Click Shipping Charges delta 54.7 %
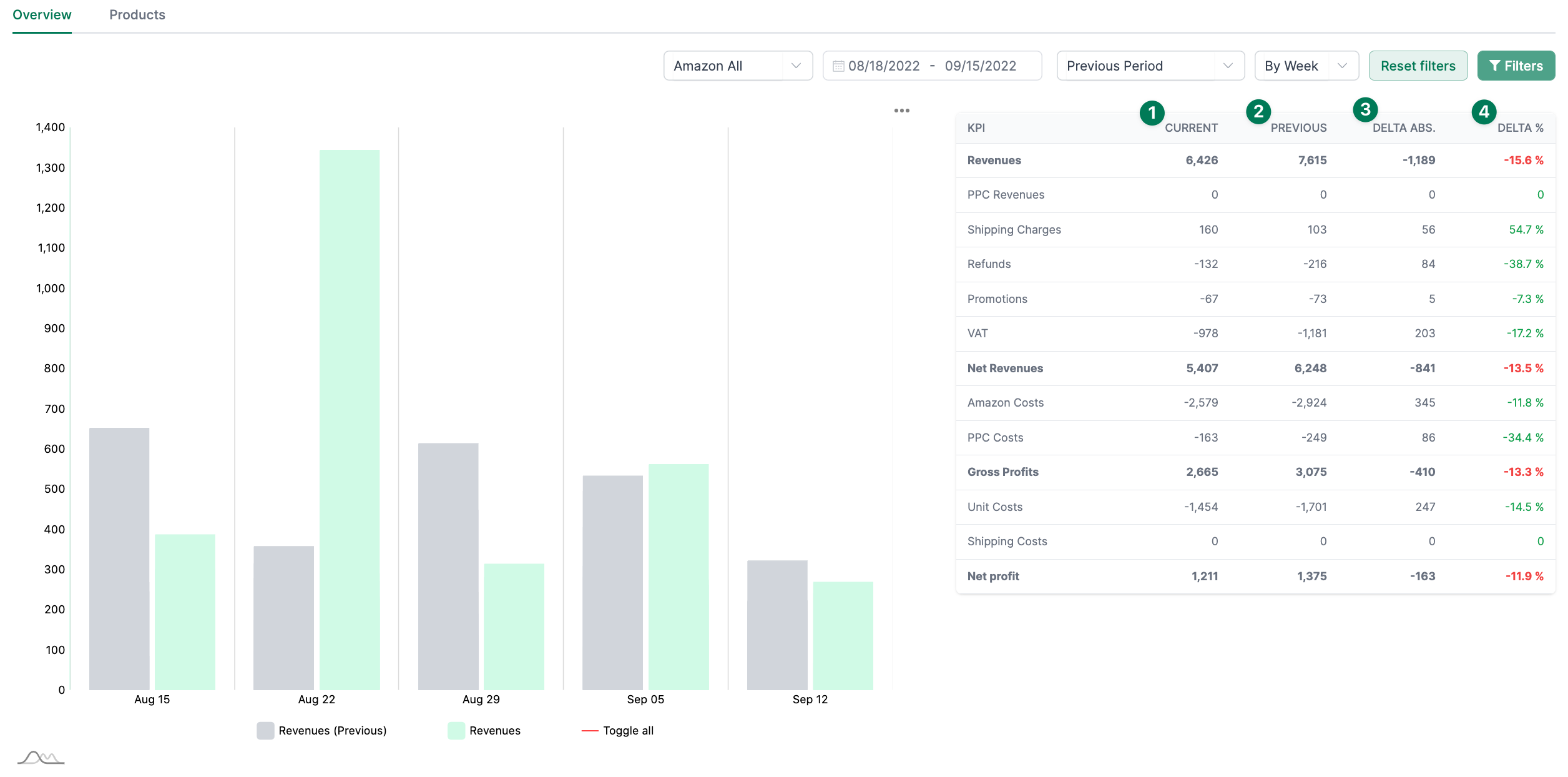Screen dimensions: 1568x777 click(x=1526, y=230)
